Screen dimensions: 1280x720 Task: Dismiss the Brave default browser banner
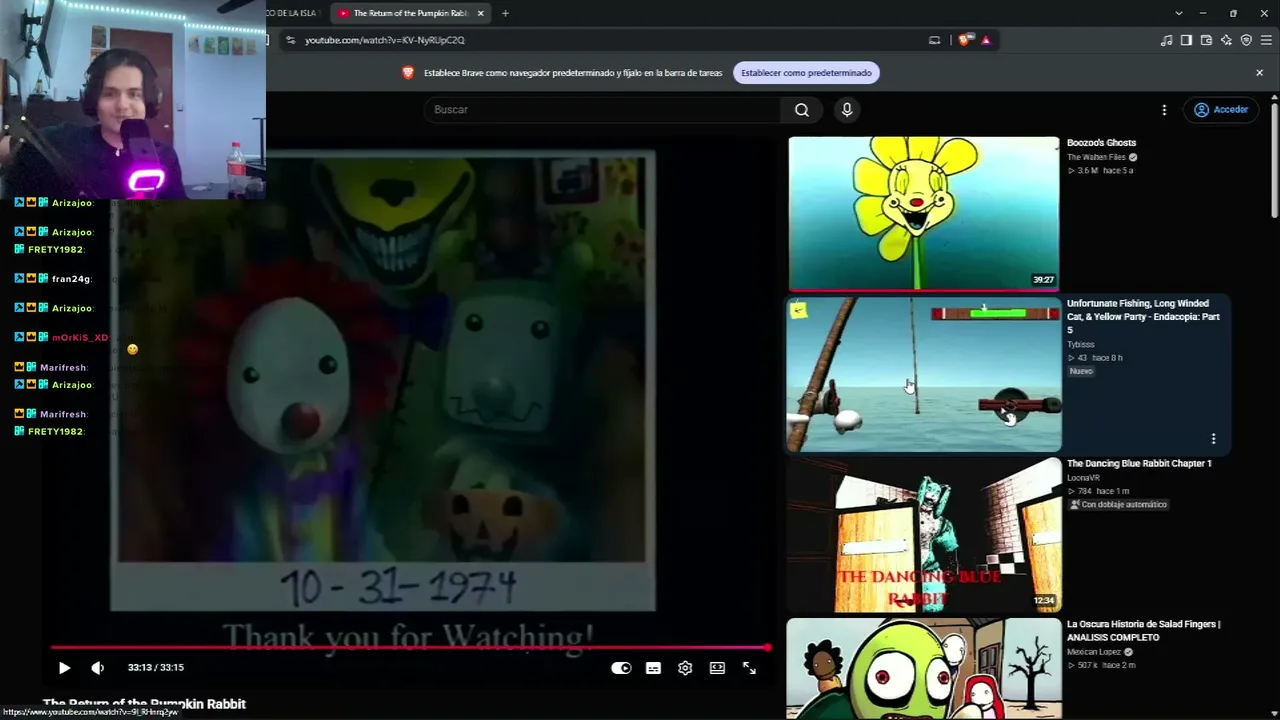coord(1260,73)
